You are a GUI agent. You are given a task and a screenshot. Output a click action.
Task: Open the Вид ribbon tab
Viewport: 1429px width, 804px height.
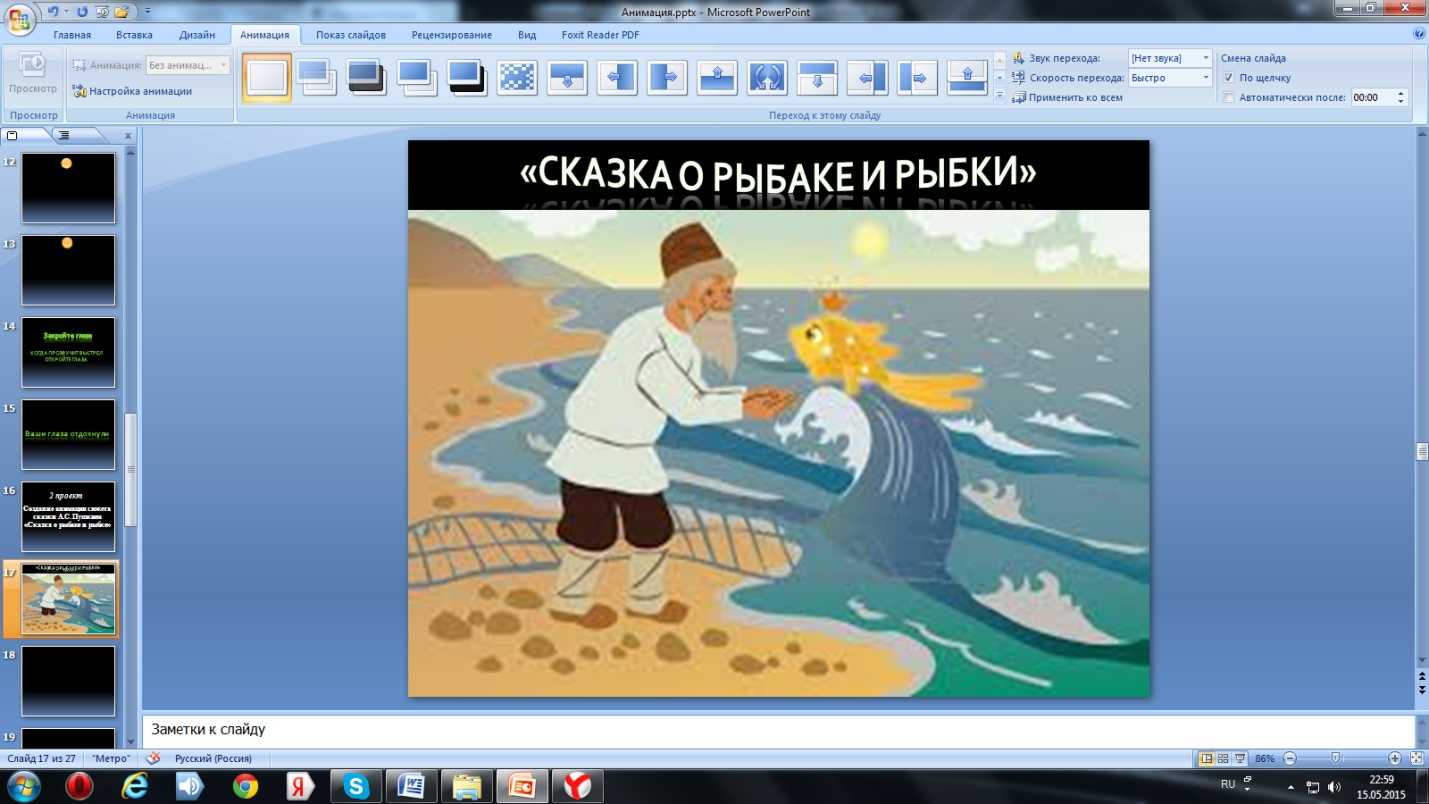click(527, 35)
